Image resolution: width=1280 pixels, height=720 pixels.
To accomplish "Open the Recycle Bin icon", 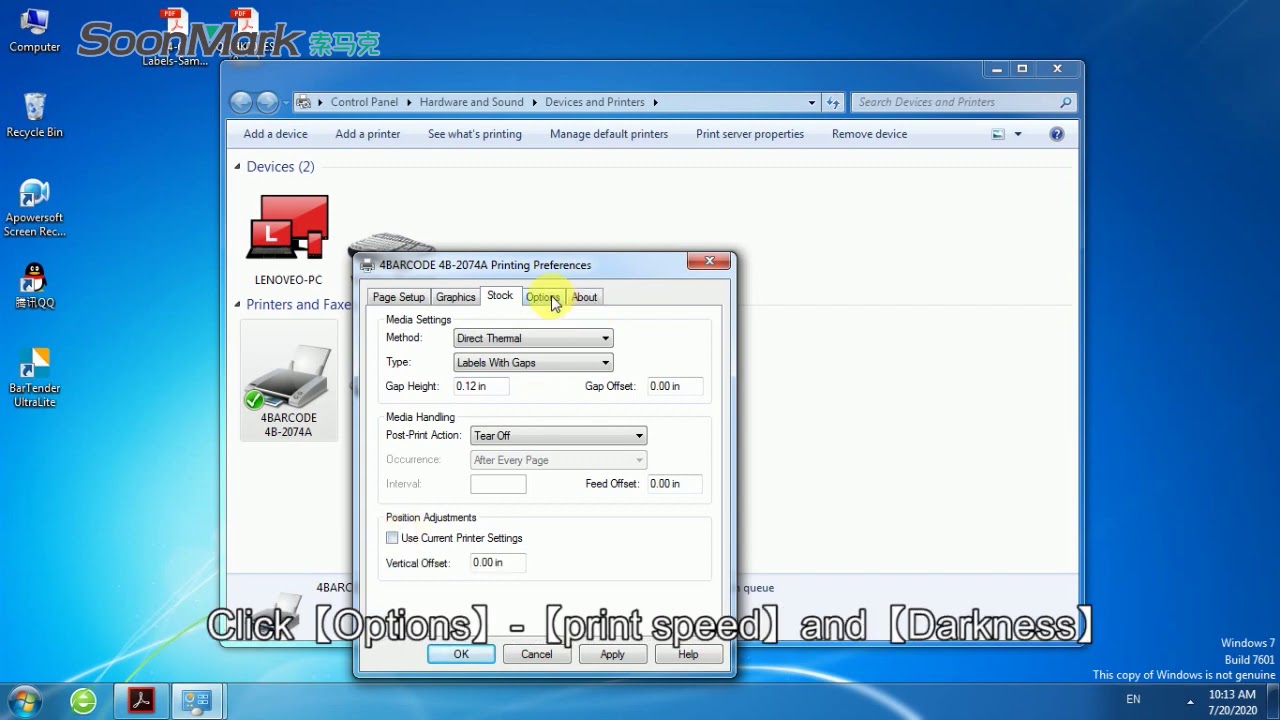I will 34,115.
